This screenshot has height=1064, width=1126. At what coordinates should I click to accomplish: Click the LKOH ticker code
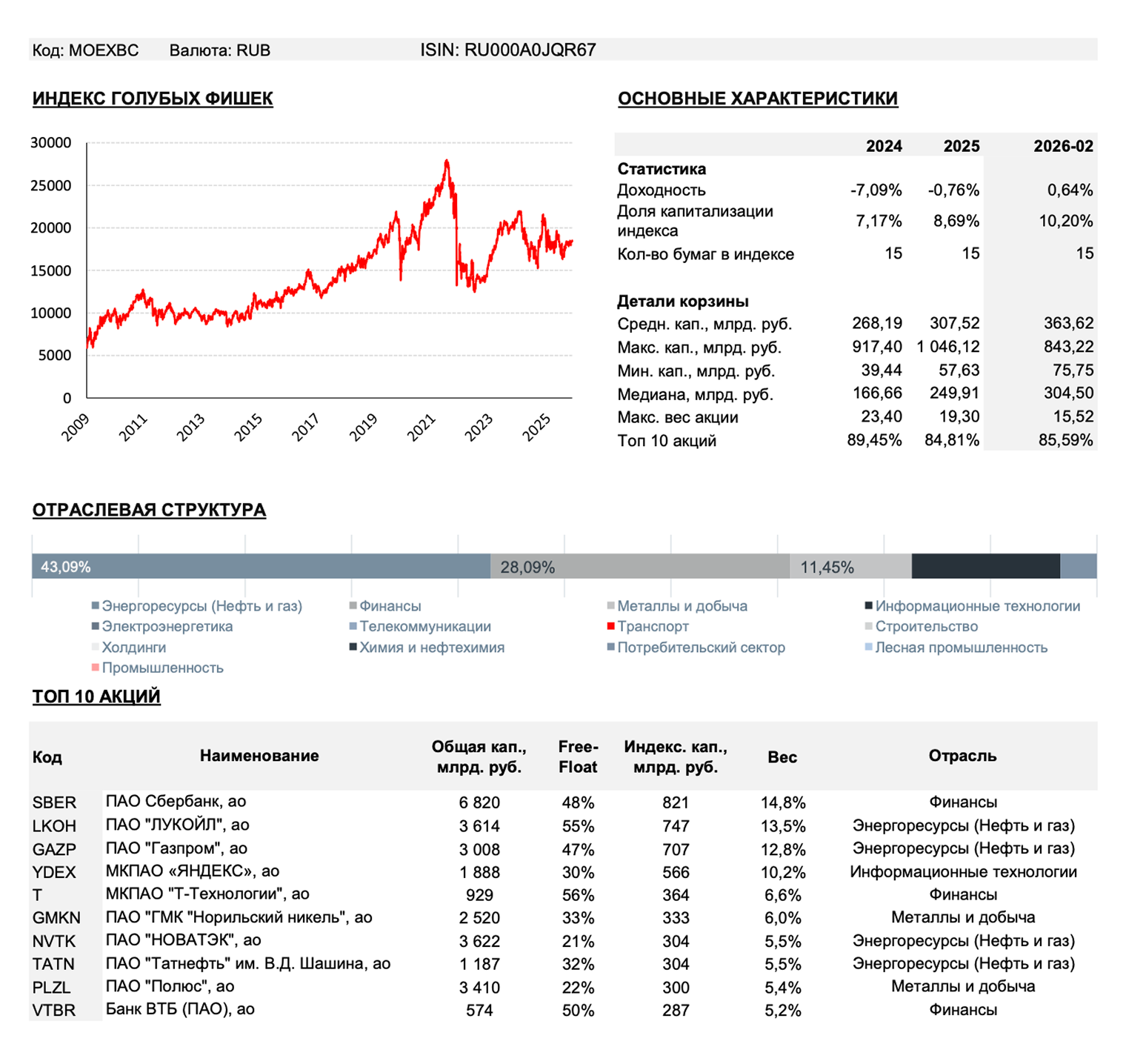coord(54,825)
